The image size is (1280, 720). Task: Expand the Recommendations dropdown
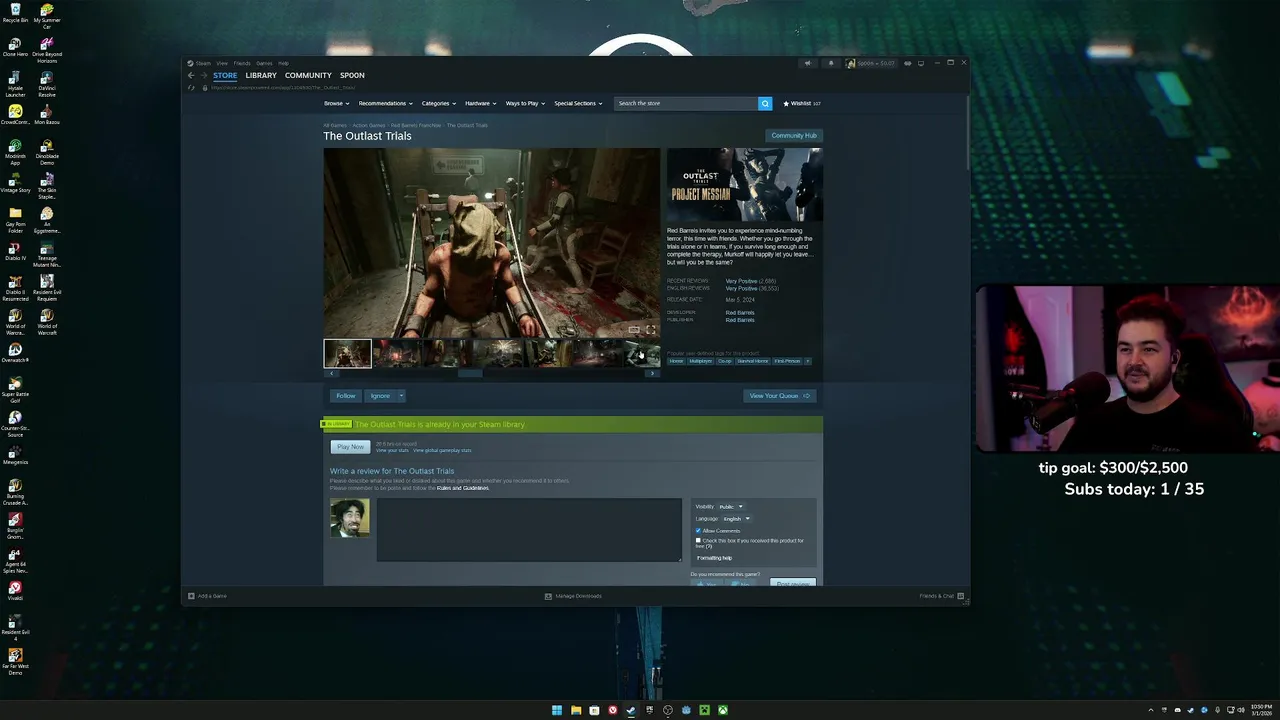click(385, 103)
